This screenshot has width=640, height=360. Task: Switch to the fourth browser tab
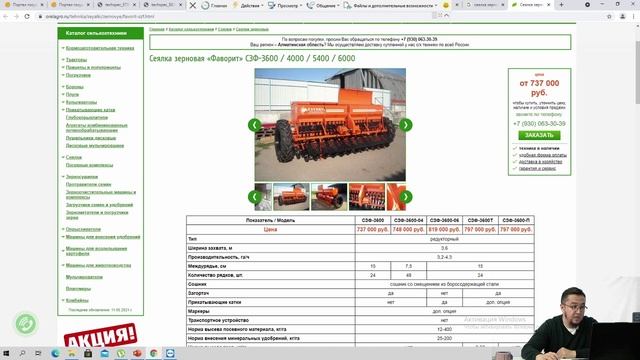162,5
